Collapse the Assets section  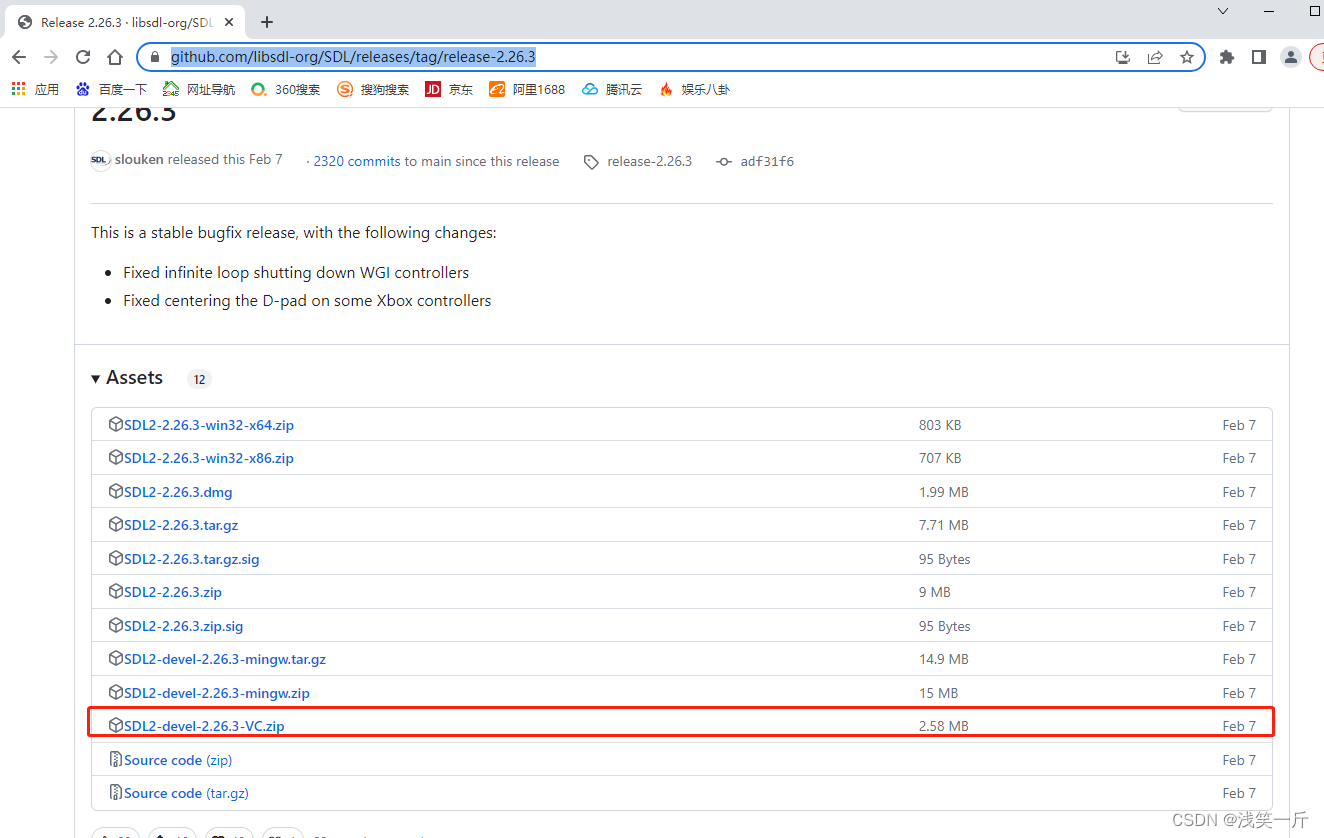coord(127,378)
